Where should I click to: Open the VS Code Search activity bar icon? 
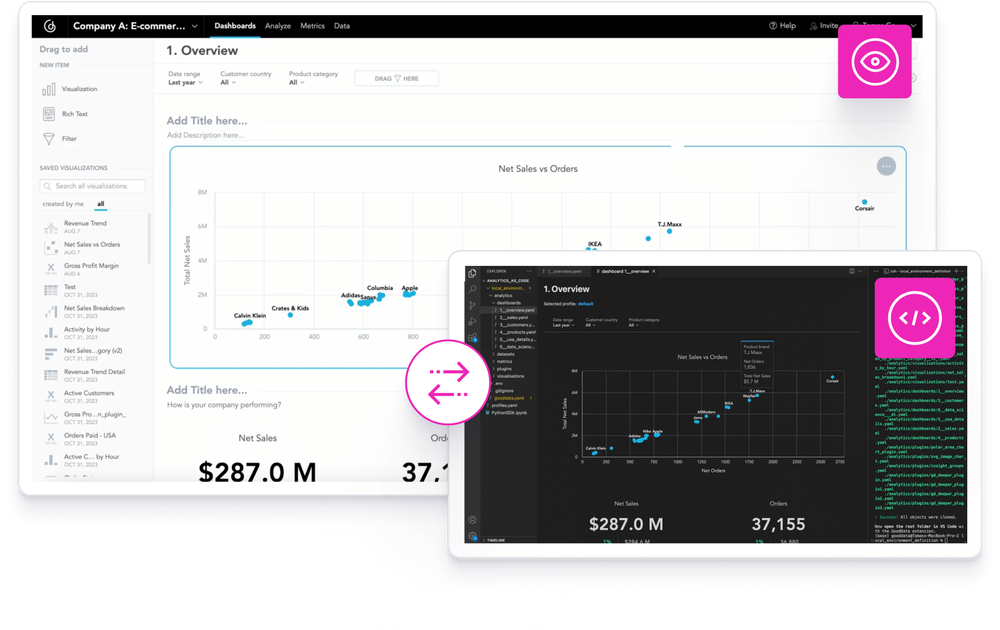click(x=473, y=289)
